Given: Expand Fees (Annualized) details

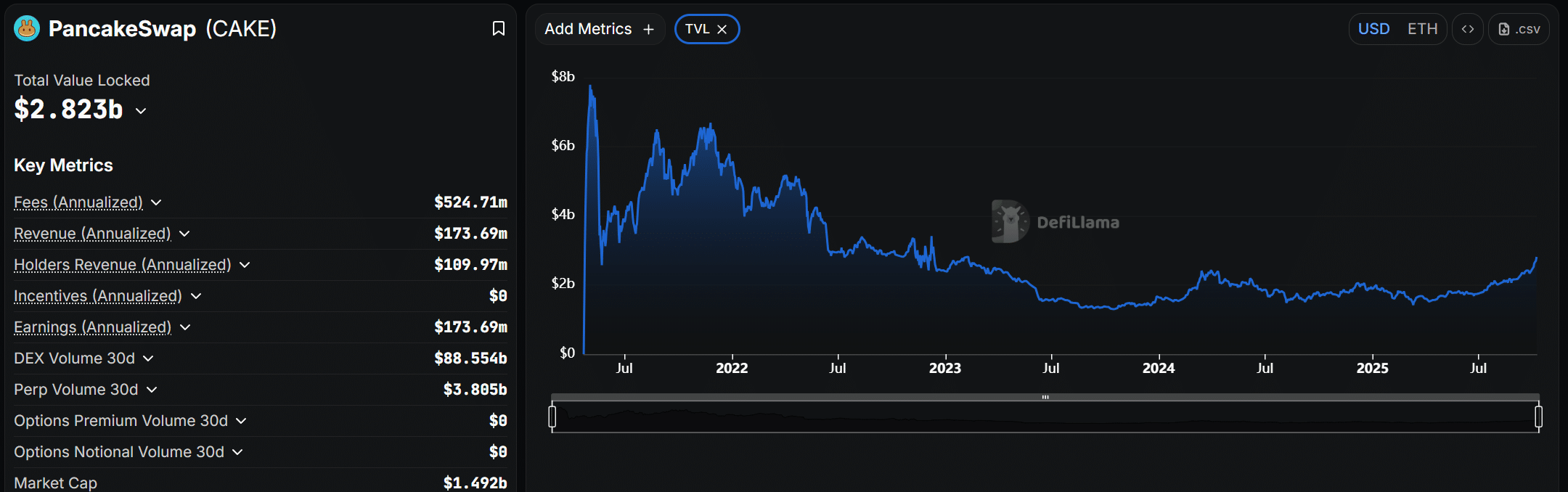Looking at the screenshot, I should 156,202.
